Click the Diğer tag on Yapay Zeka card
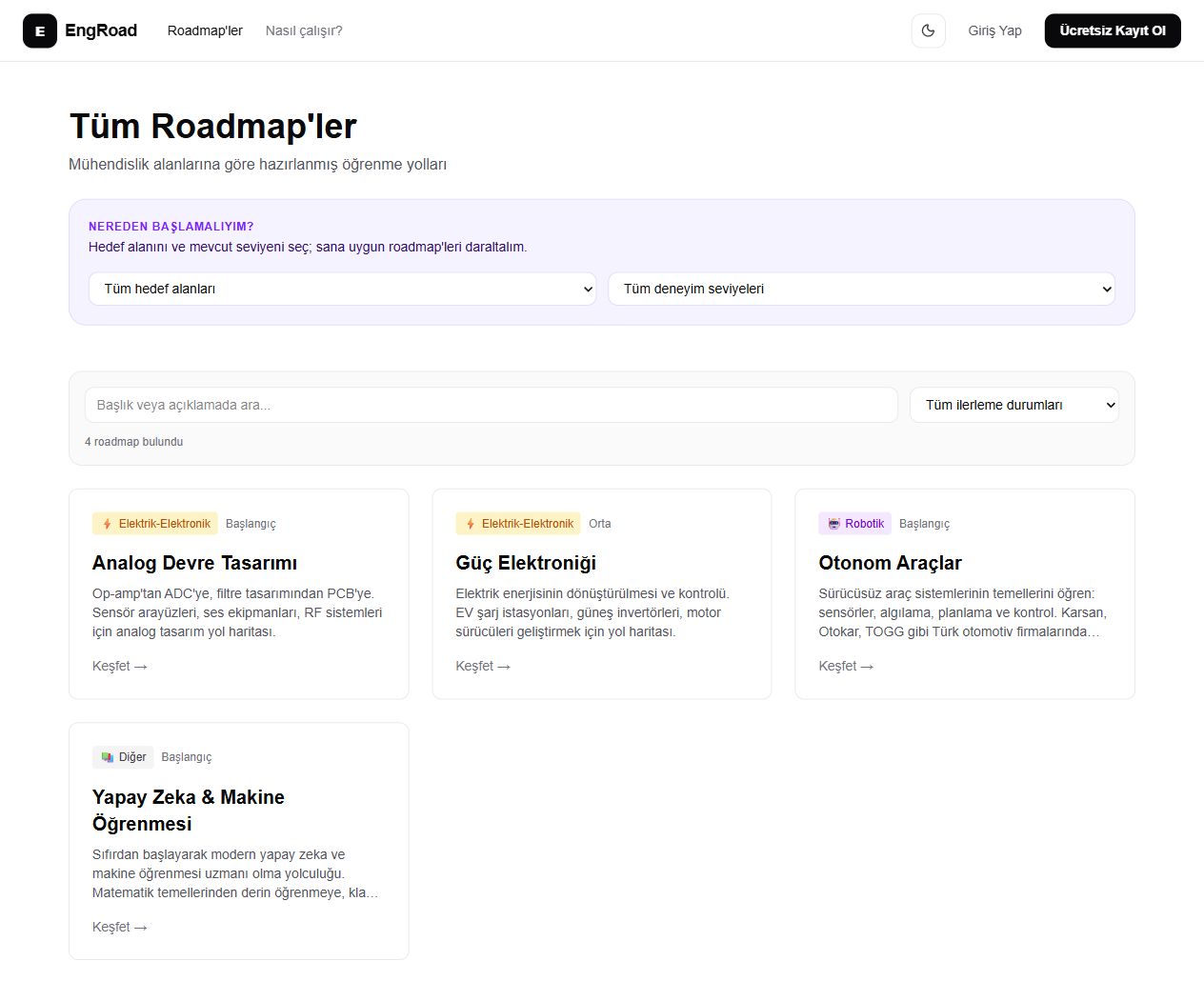The height and width of the screenshot is (981, 1204). point(123,757)
